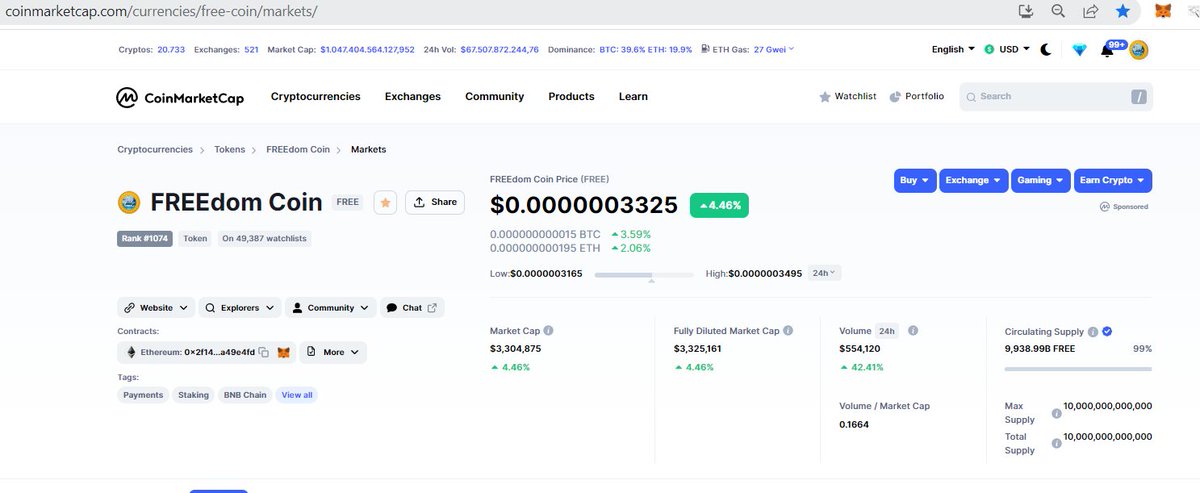Open the USD currency dropdown
1200x493 pixels.
[1007, 49]
